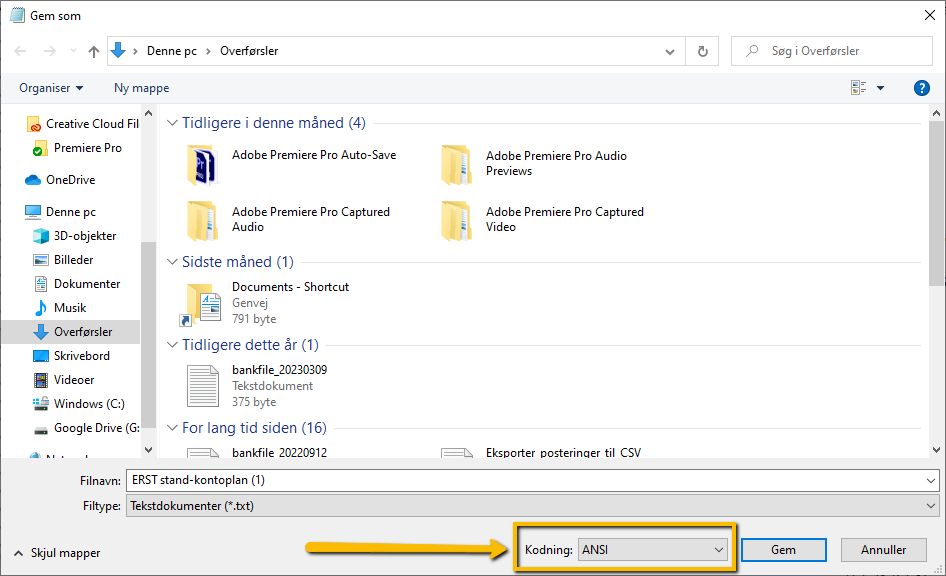This screenshot has height=576, width=946.
Task: Expand the Filtype dropdown list
Action: (x=931, y=506)
